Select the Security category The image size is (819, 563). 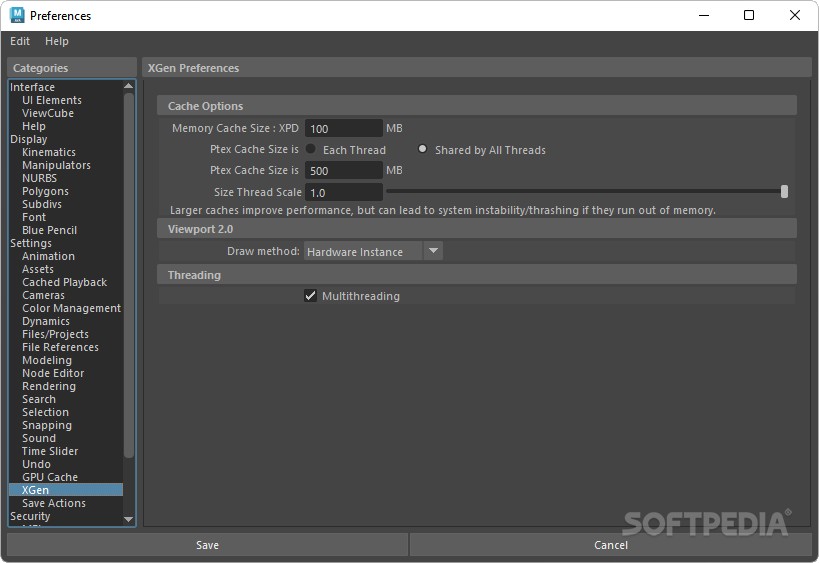[x=30, y=516]
